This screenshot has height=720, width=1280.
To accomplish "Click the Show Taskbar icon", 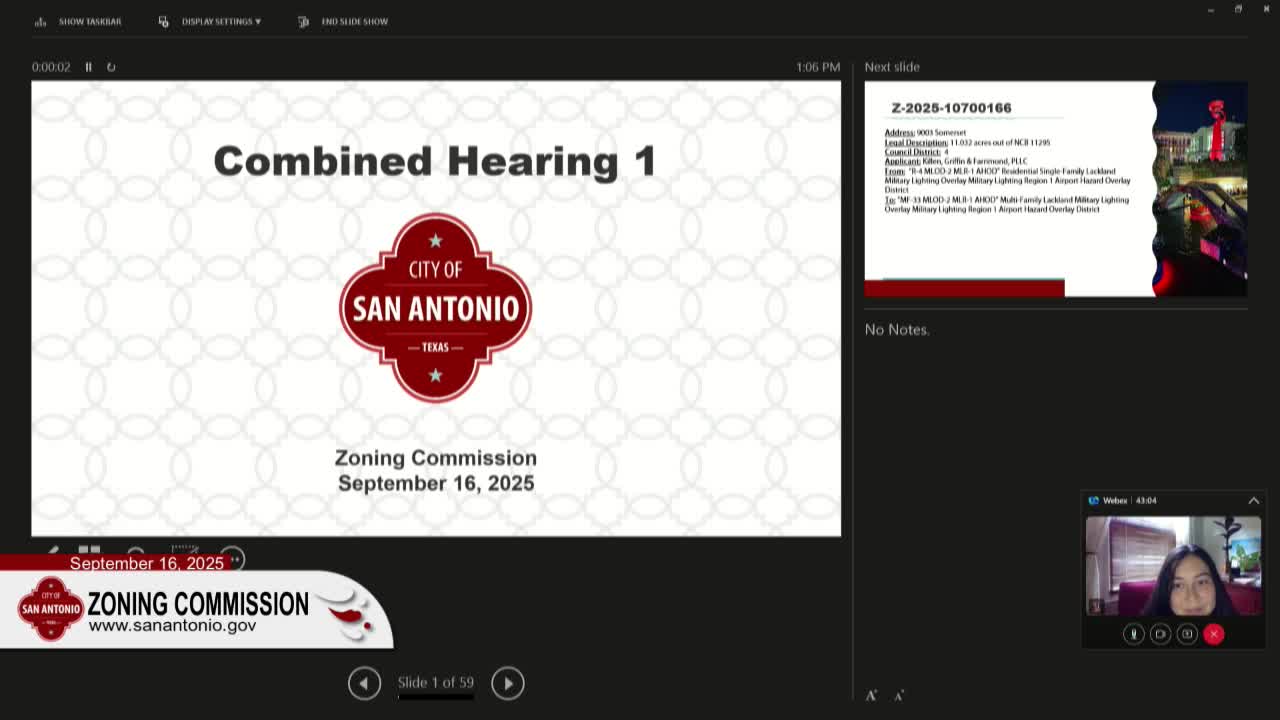I will (x=41, y=21).
